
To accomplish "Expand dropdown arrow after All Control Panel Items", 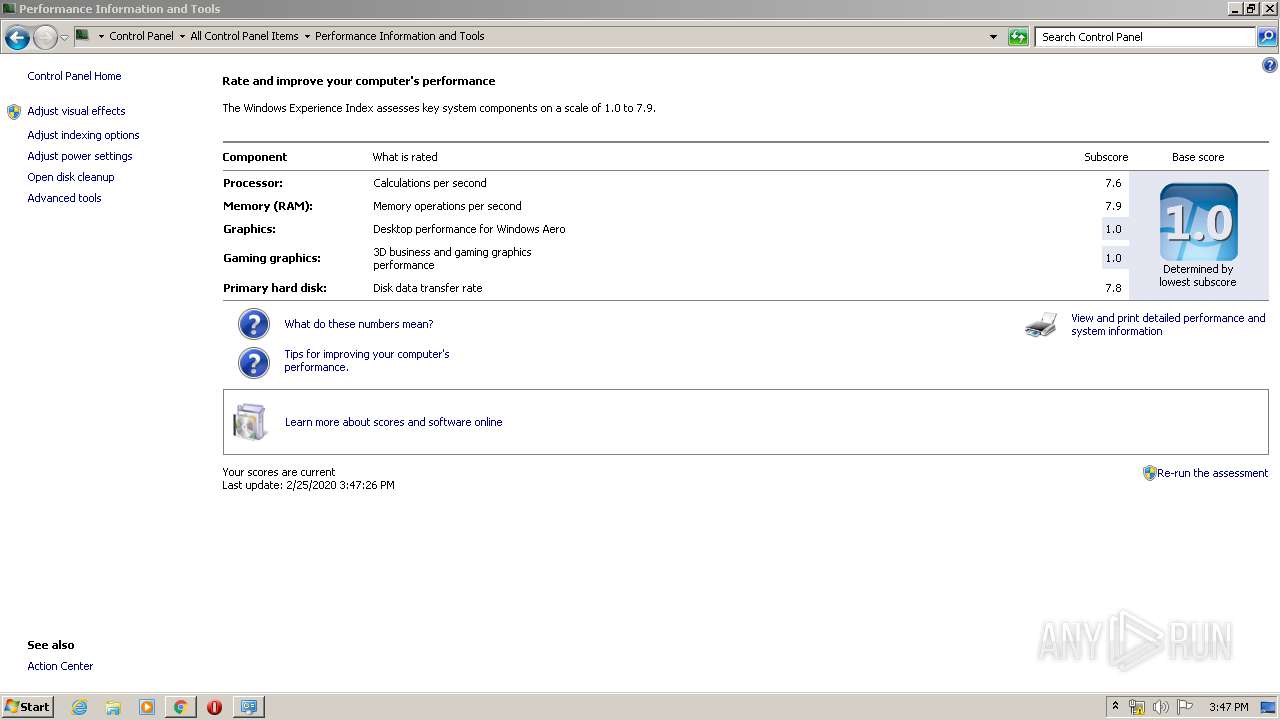I will [307, 36].
